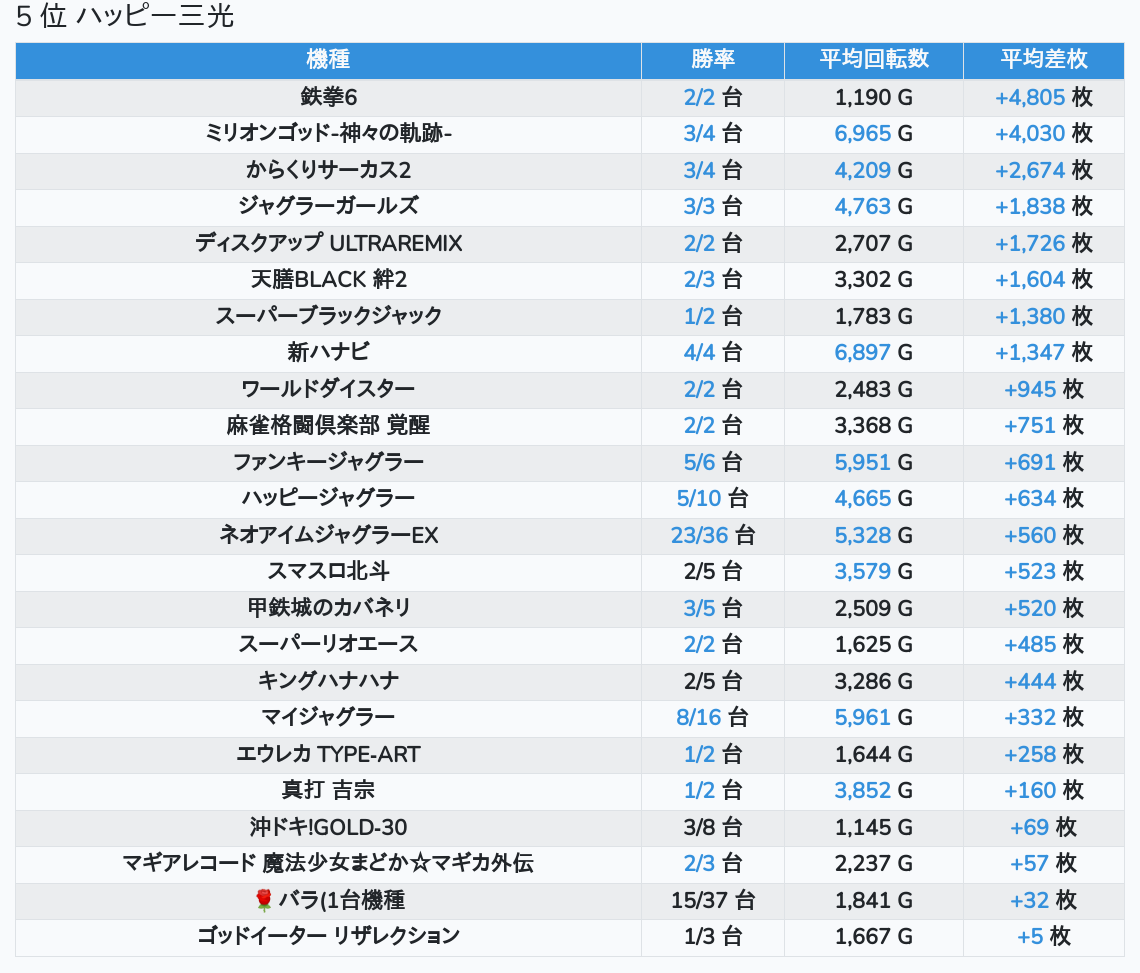Viewport: 1140px width, 973px height.
Task: Click the 2,237 G average spins value
Action: [874, 864]
